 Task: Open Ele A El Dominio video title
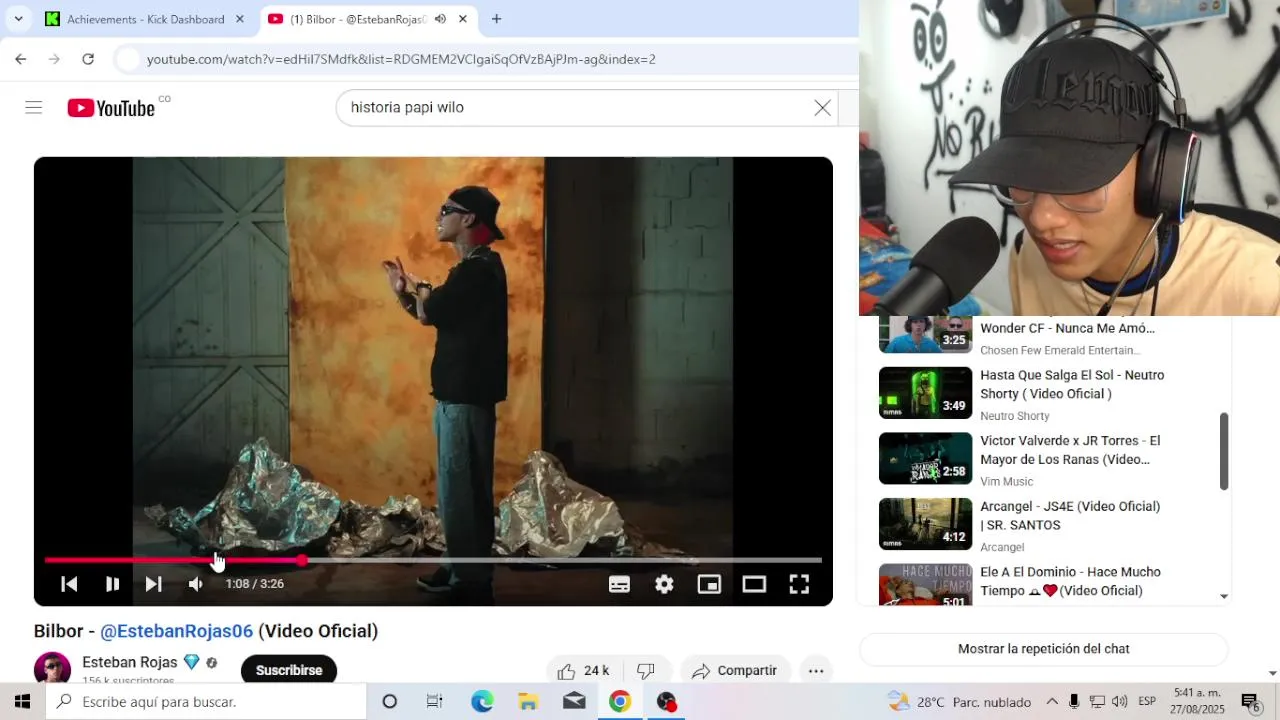pyautogui.click(x=1070, y=581)
